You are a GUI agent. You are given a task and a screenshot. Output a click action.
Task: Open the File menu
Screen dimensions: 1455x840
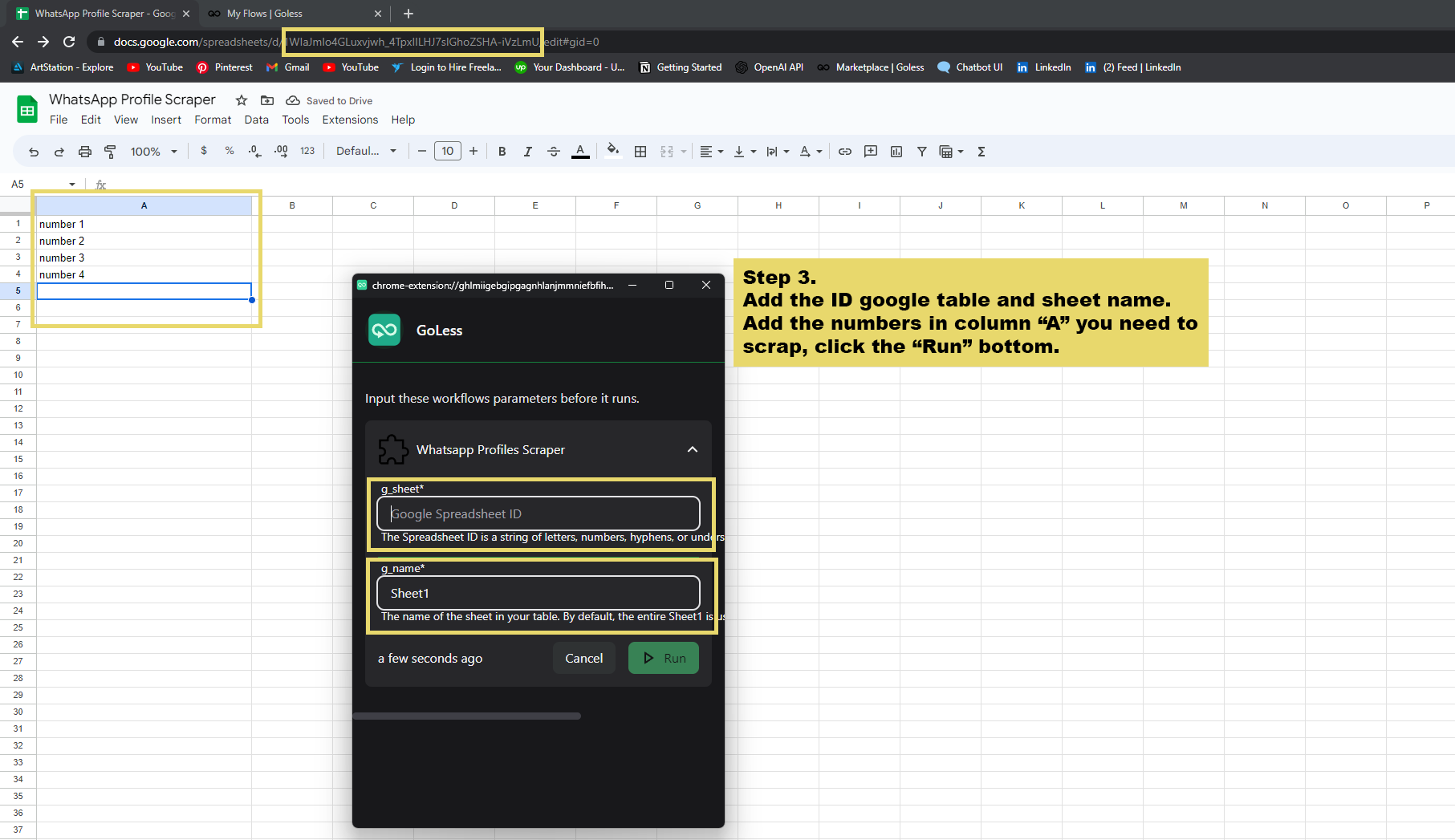pyautogui.click(x=59, y=120)
